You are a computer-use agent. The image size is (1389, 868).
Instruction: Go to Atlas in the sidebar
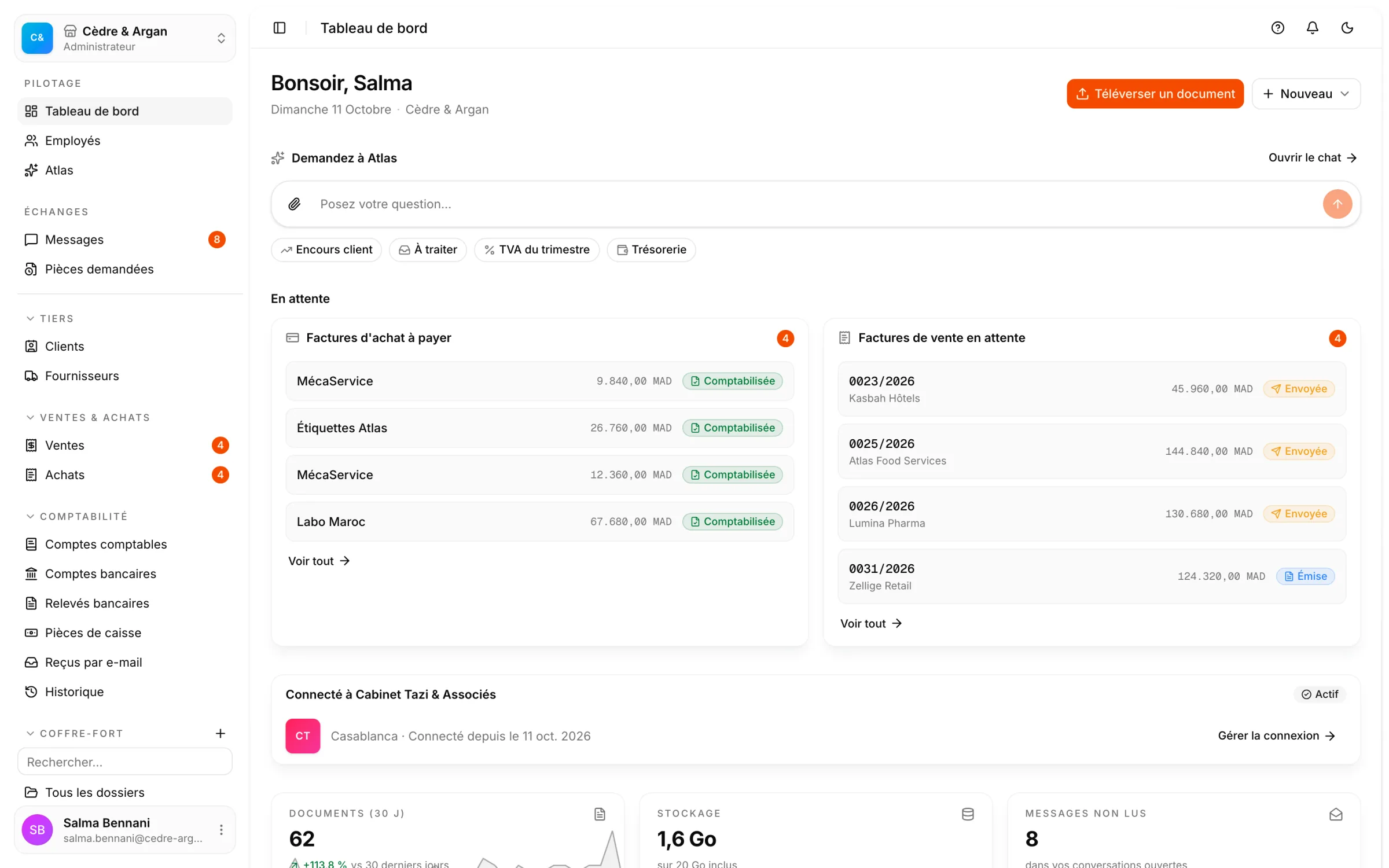click(125, 170)
